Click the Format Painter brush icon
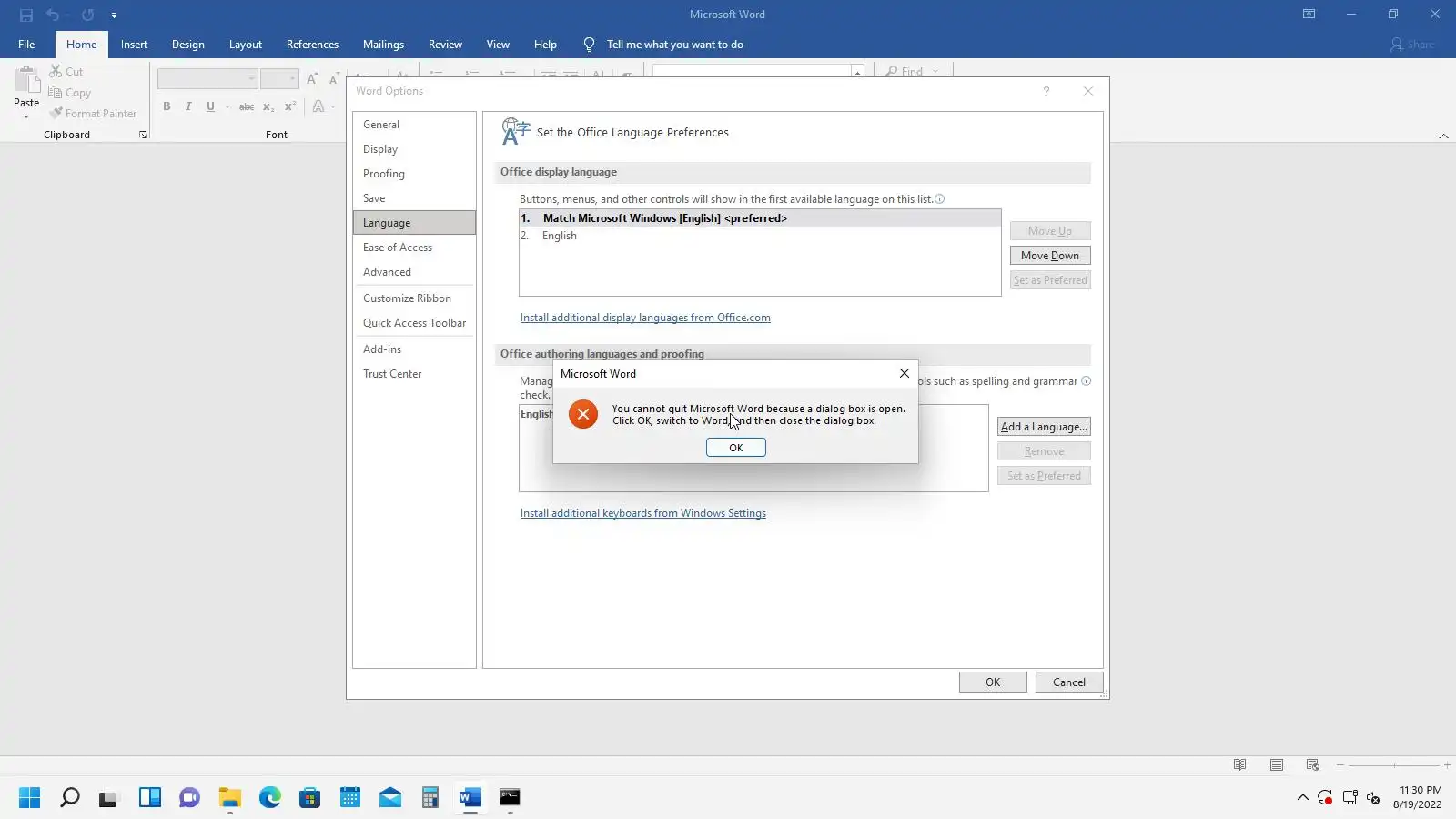 pos(56,114)
